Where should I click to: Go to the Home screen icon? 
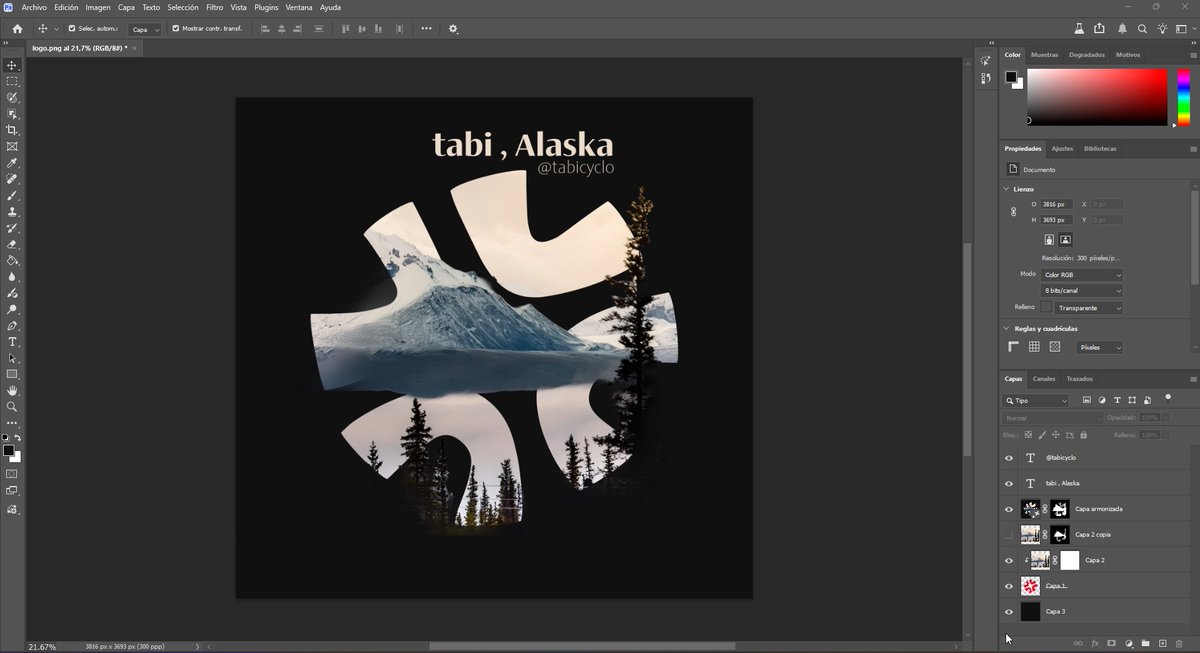point(17,29)
